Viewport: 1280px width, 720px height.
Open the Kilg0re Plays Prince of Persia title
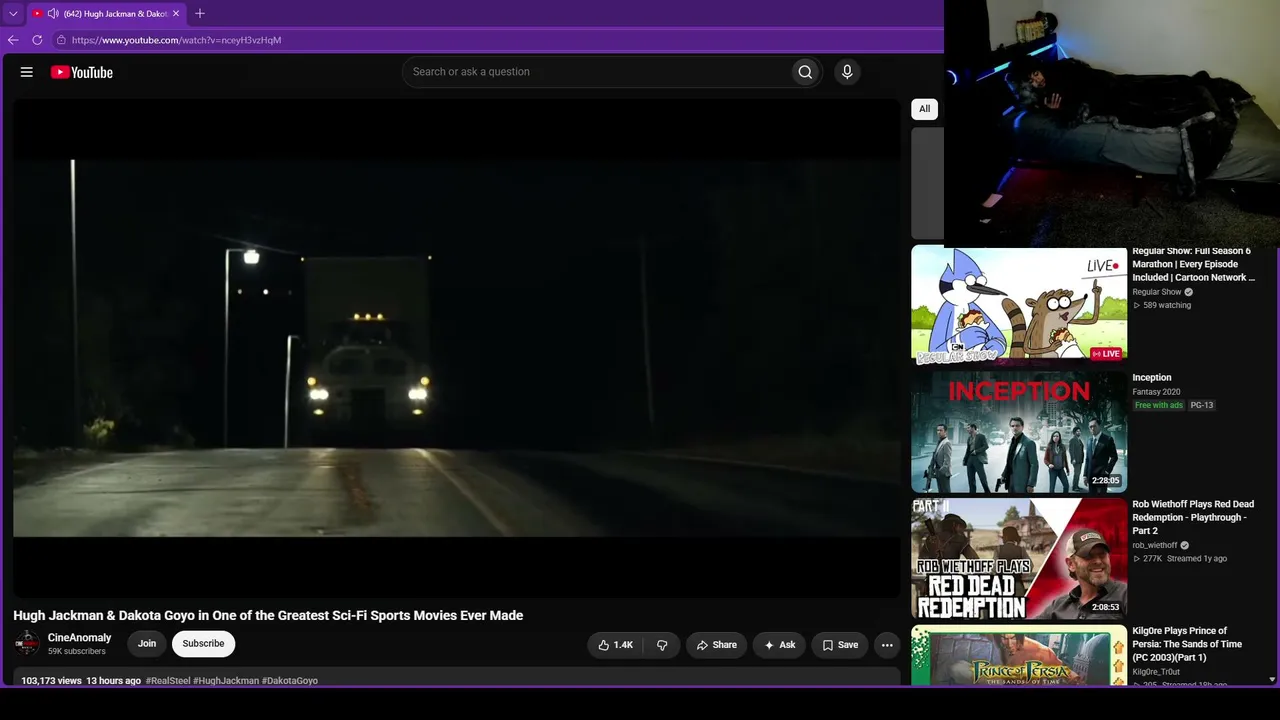[1187, 644]
